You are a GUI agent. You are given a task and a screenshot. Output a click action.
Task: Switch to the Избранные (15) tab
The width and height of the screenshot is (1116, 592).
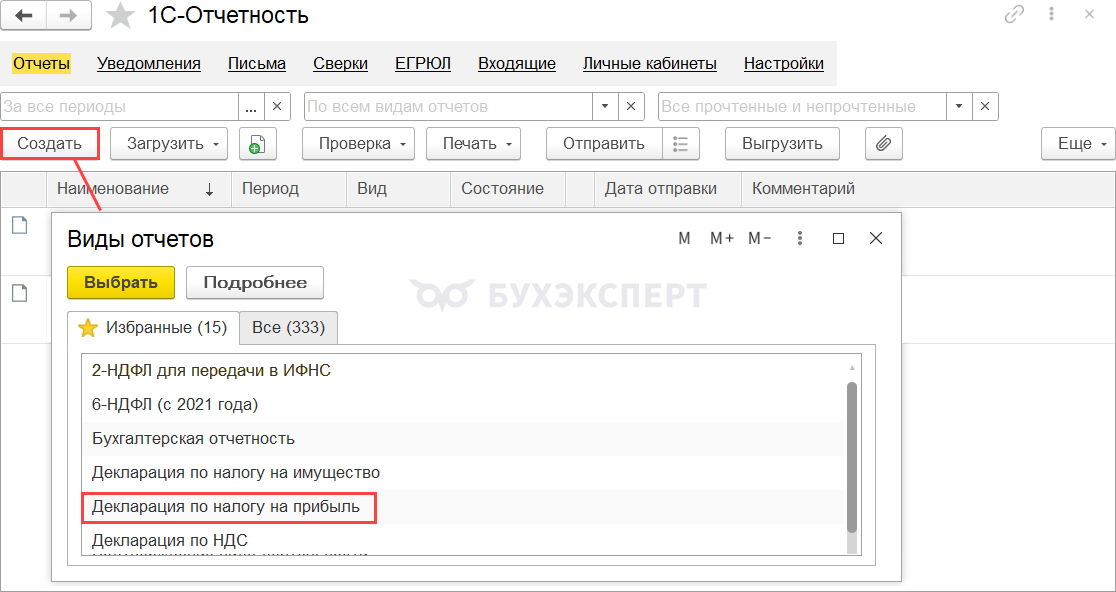(153, 327)
